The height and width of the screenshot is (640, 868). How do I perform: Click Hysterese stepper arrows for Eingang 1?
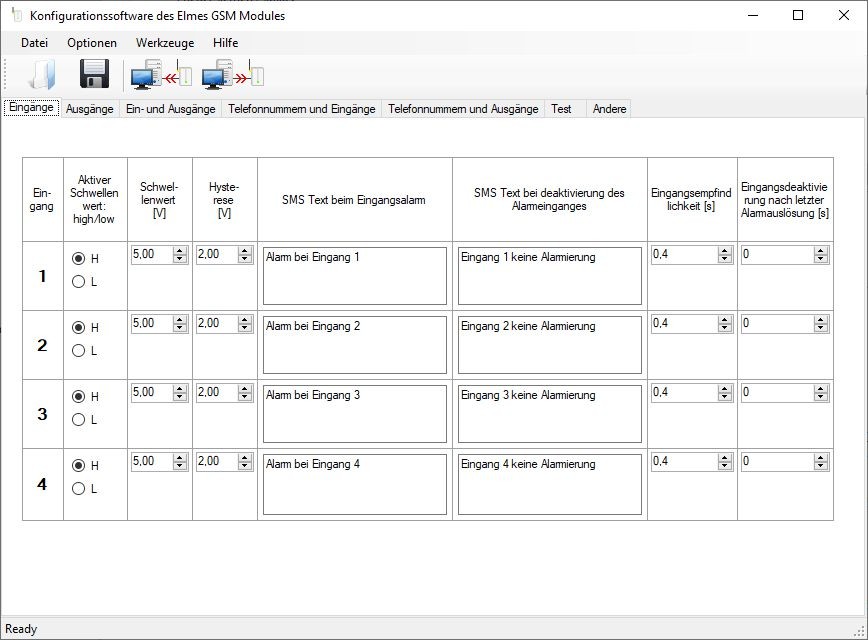pos(245,255)
